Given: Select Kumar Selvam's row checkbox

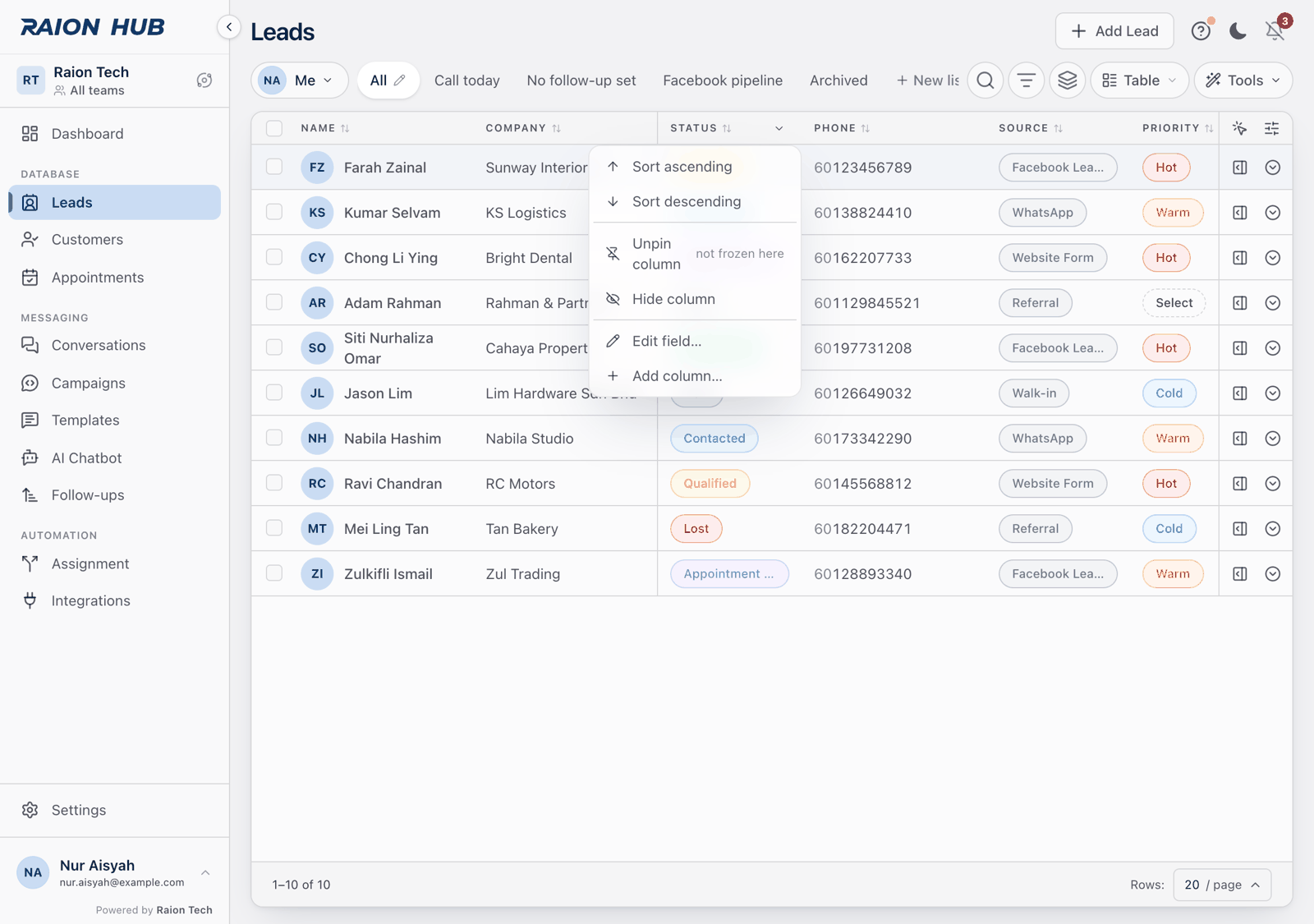Looking at the screenshot, I should (274, 212).
